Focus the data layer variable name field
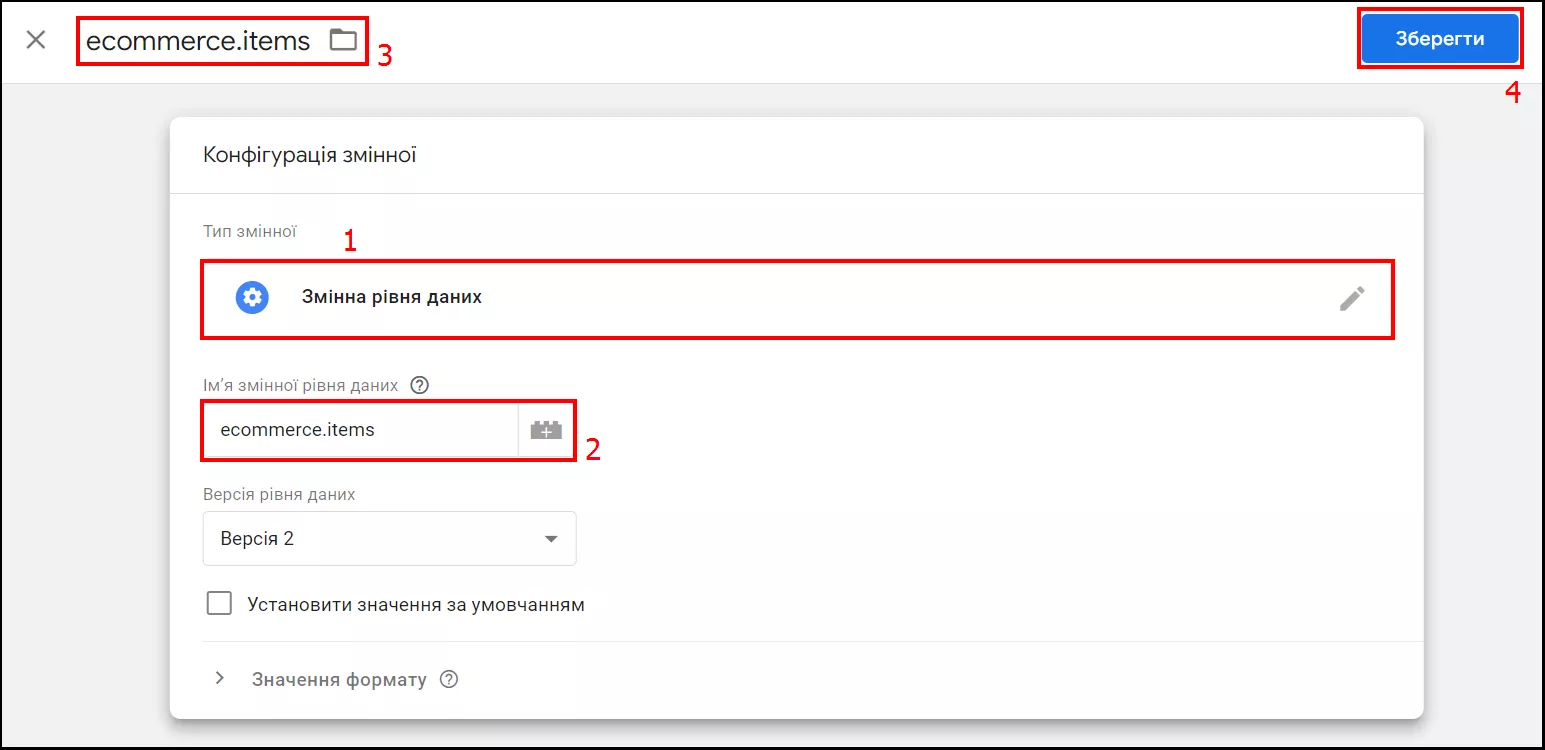The image size is (1545, 750). (x=361, y=430)
